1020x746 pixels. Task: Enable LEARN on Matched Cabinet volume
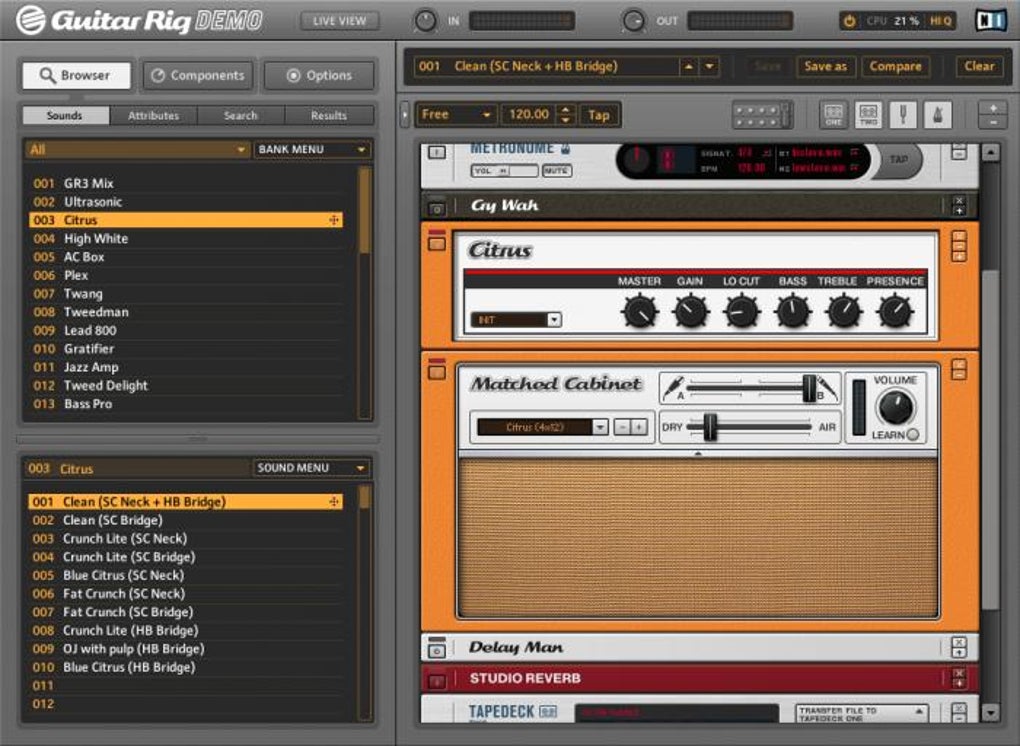(x=913, y=434)
